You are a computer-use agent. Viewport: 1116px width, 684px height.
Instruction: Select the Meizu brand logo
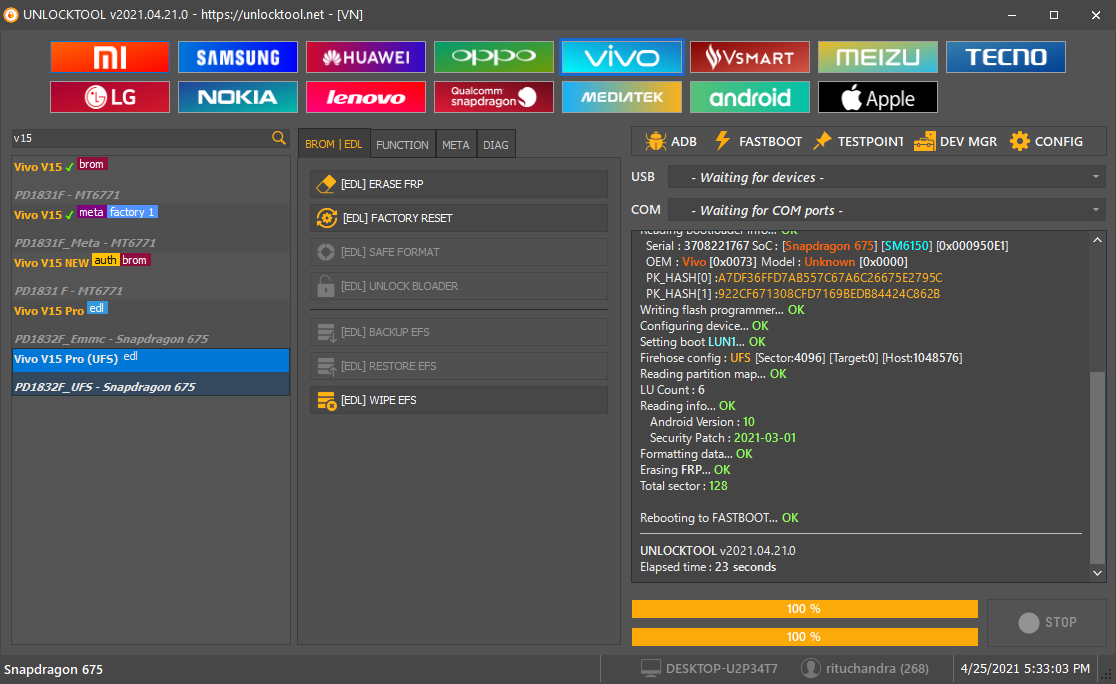(x=878, y=57)
